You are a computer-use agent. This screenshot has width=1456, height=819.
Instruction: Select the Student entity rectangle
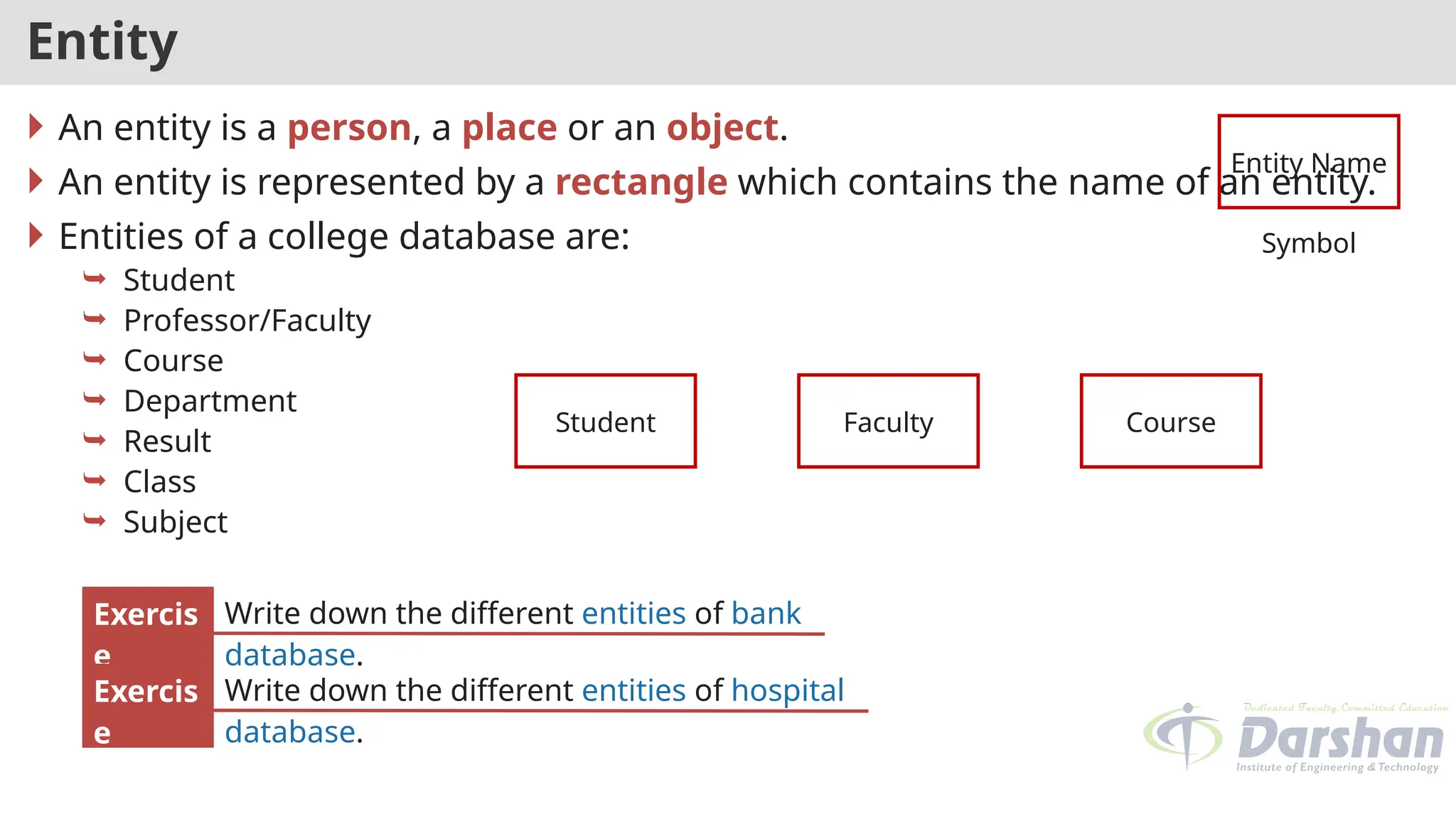[x=605, y=421]
